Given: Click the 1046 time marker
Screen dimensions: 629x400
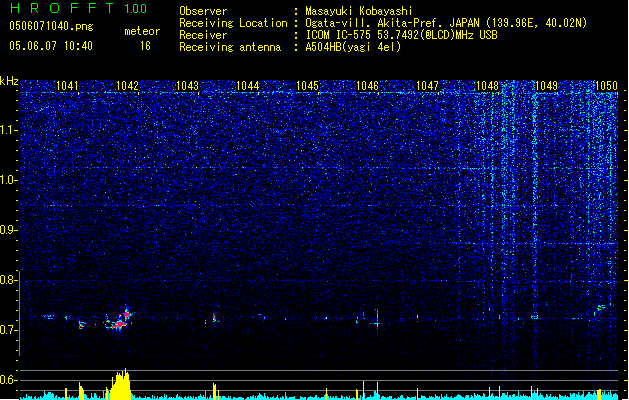Looking at the screenshot, I should point(367,86).
